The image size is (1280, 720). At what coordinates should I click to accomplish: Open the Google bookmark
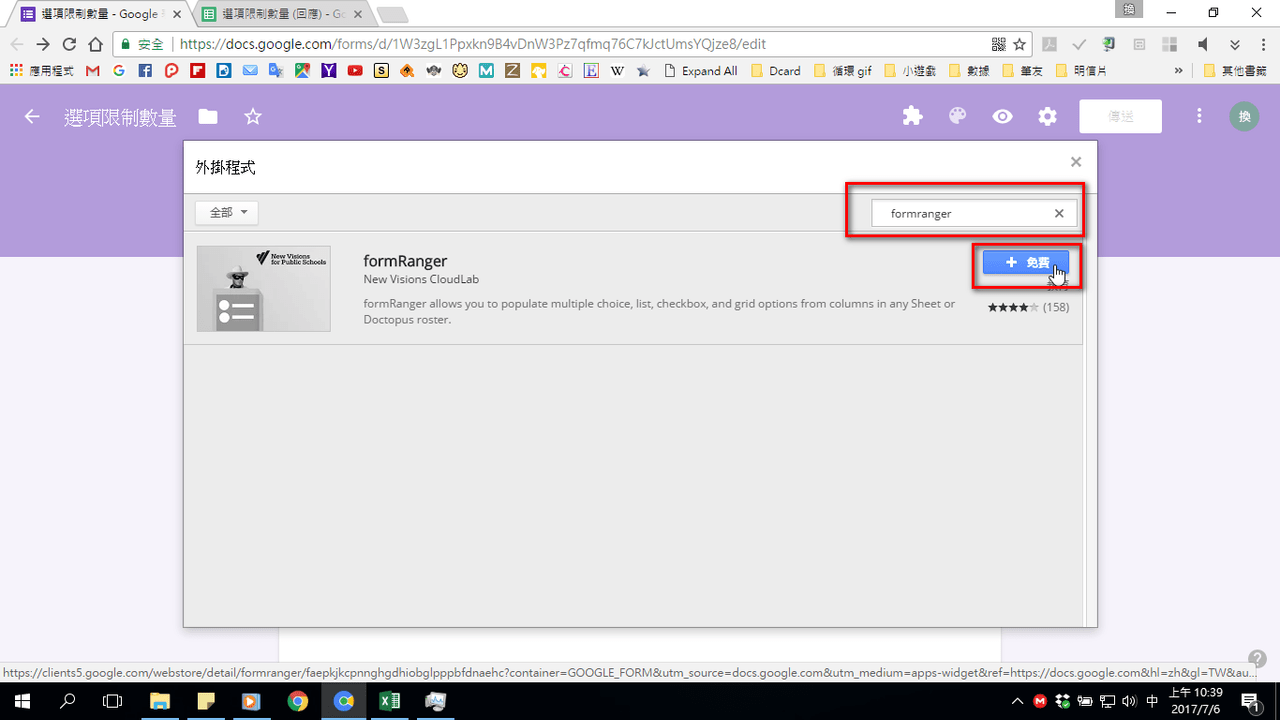tap(119, 71)
